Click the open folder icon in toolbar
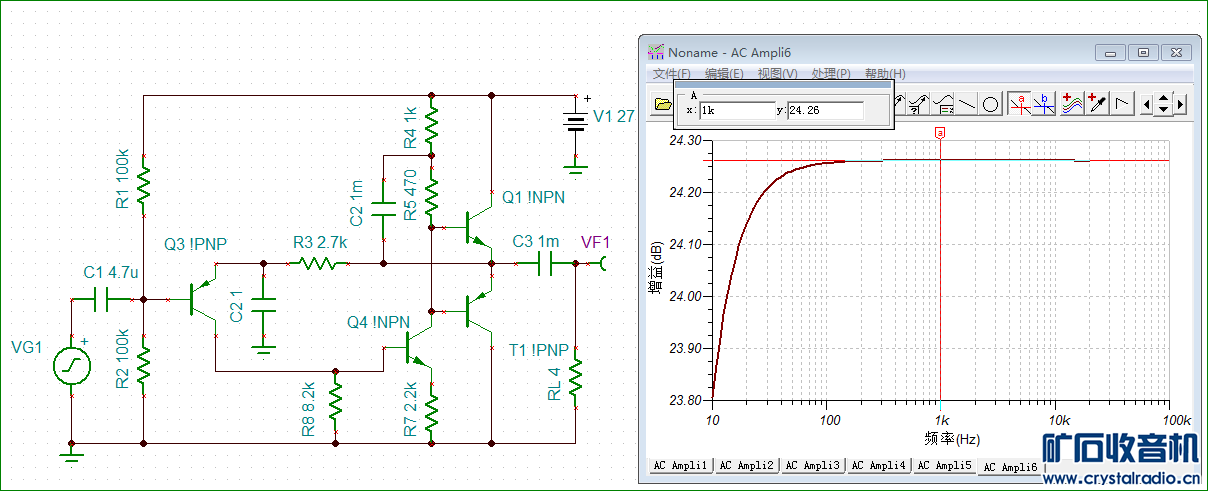The image size is (1208, 491). [661, 103]
